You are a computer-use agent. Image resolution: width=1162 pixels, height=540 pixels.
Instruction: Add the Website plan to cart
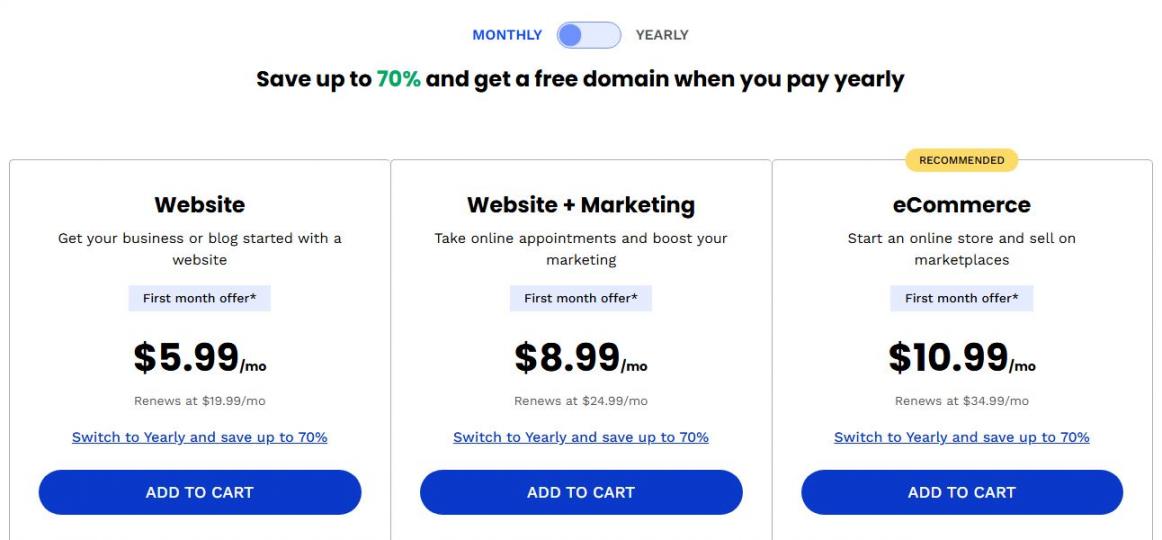point(200,492)
